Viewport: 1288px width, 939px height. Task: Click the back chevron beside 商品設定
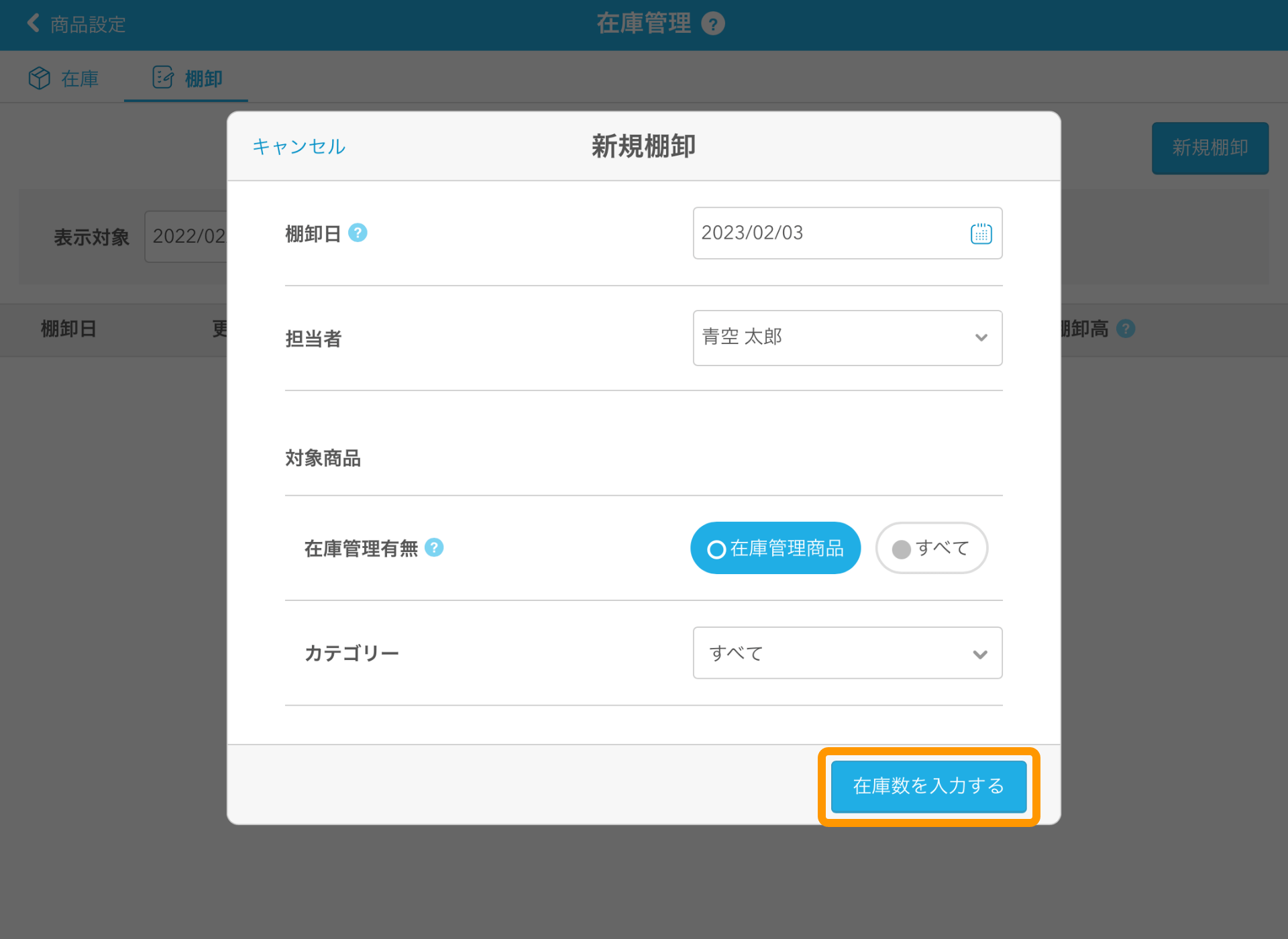(33, 23)
